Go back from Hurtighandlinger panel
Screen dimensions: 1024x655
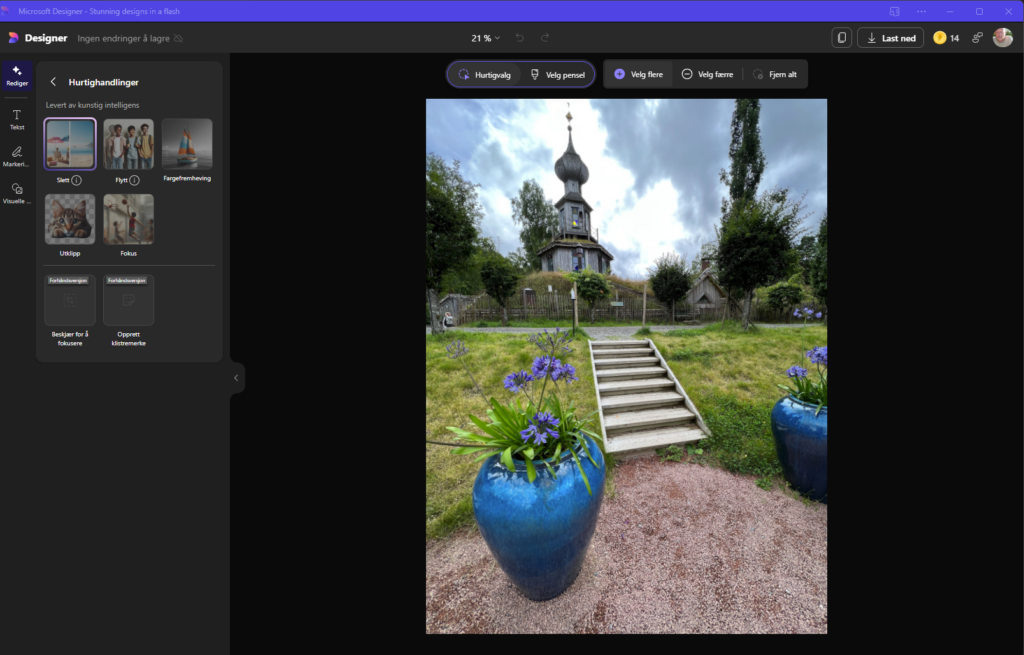coord(53,82)
